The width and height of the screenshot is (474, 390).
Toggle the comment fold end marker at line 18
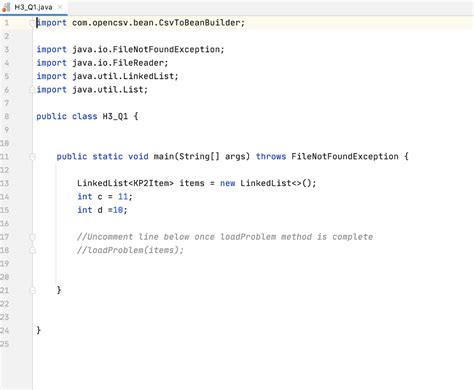[32, 250]
